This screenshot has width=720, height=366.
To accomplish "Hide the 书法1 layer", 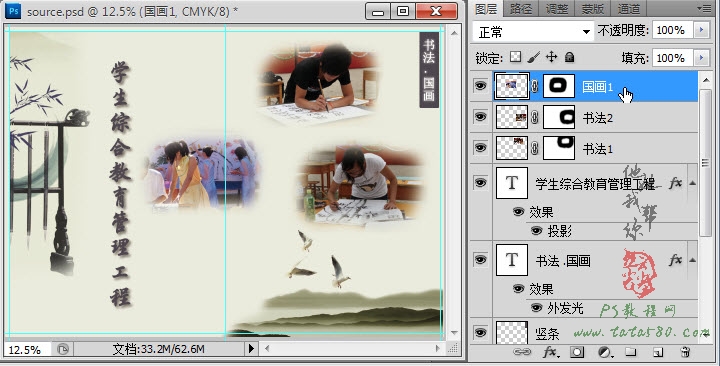I will 480,148.
